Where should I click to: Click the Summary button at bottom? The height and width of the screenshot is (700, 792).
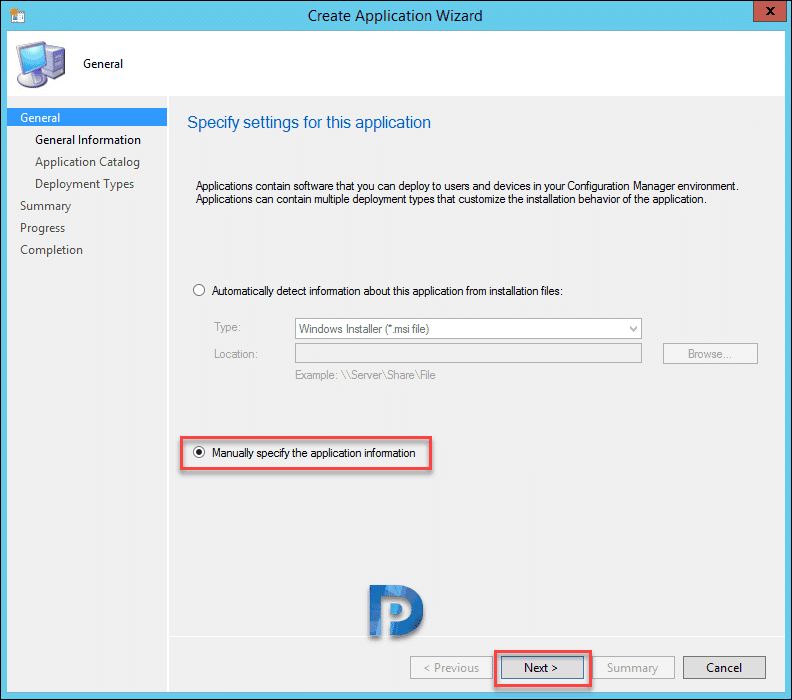(x=633, y=668)
